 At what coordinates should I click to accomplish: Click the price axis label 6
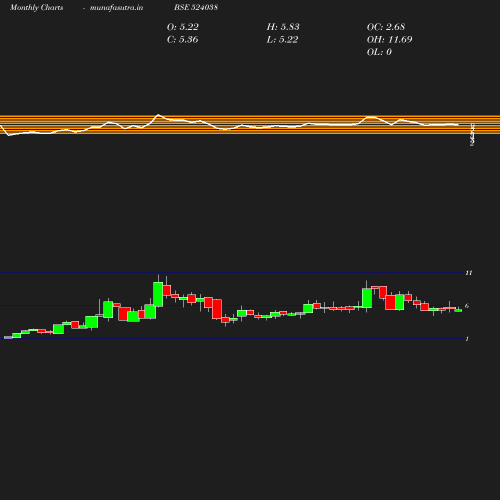pyautogui.click(x=467, y=306)
